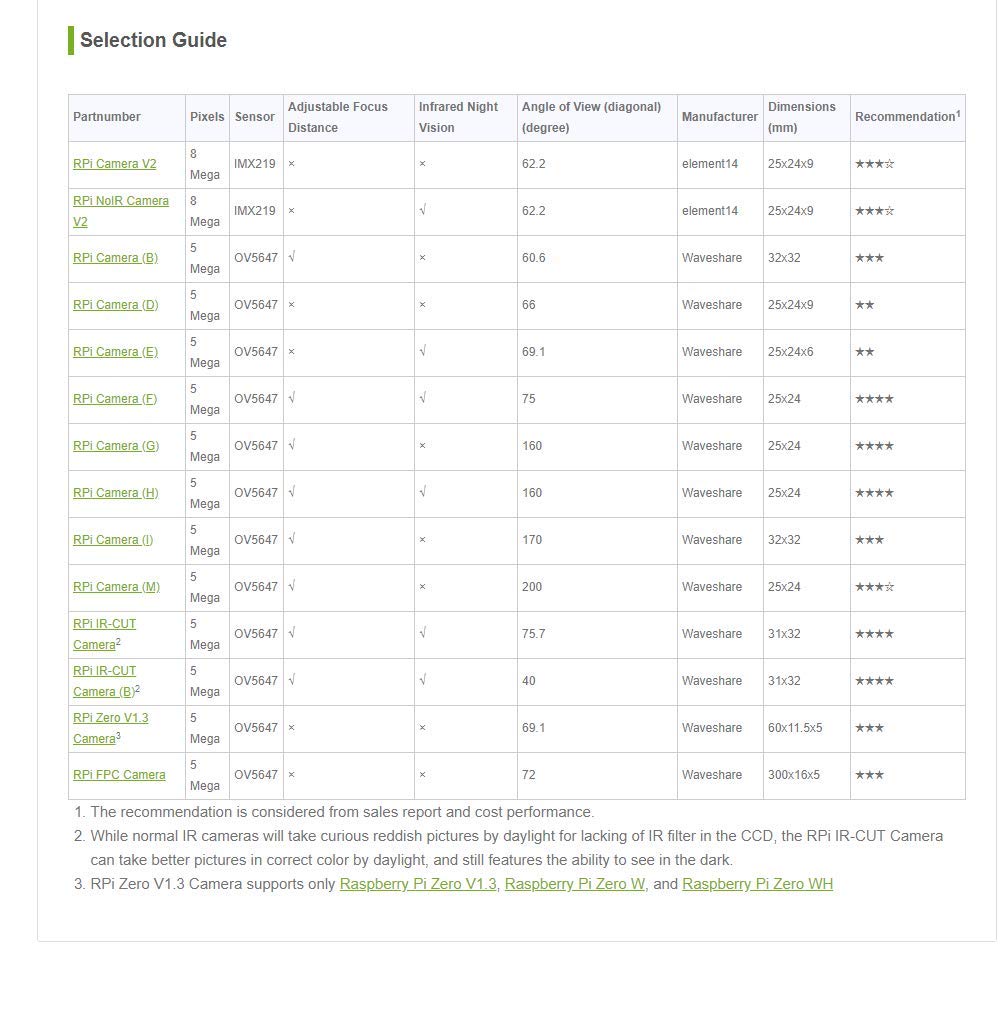Open the RPi IR-CUT Camera link in the 75.7 degree row
The height and width of the screenshot is (1011, 1005).
[x=104, y=624]
